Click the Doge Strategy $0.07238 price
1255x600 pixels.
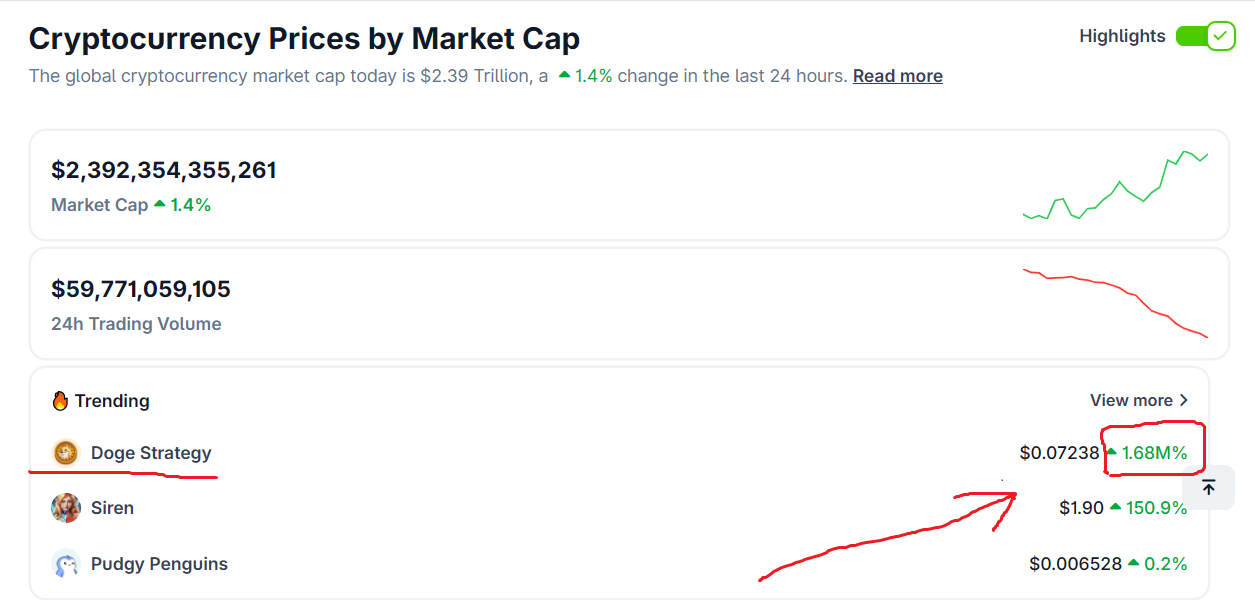1059,453
